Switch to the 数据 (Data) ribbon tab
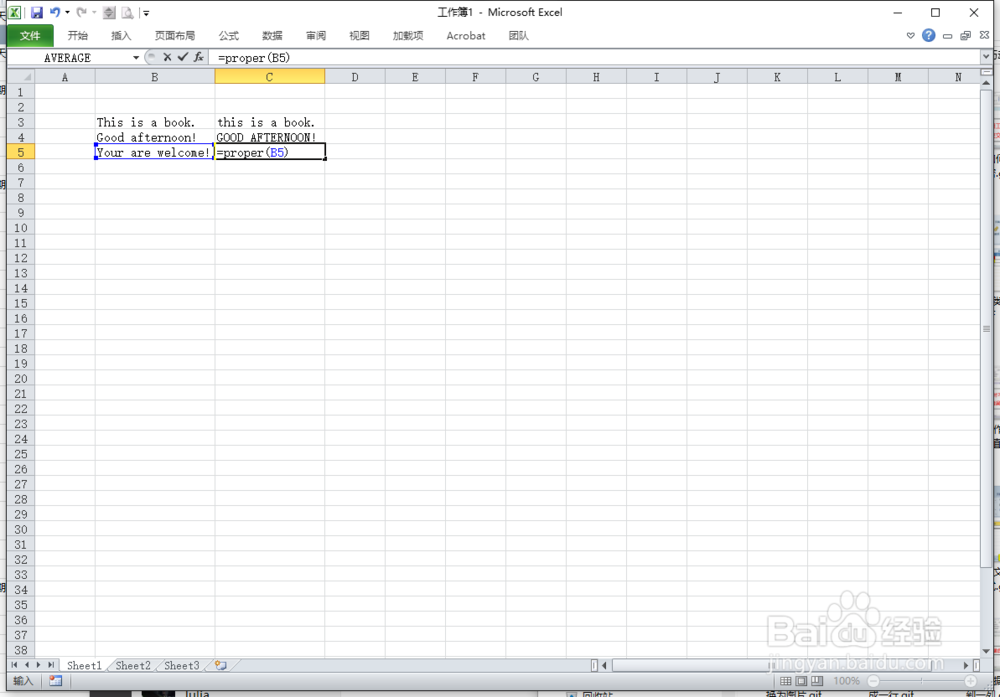Viewport: 1000px width, 697px height. 272,36
